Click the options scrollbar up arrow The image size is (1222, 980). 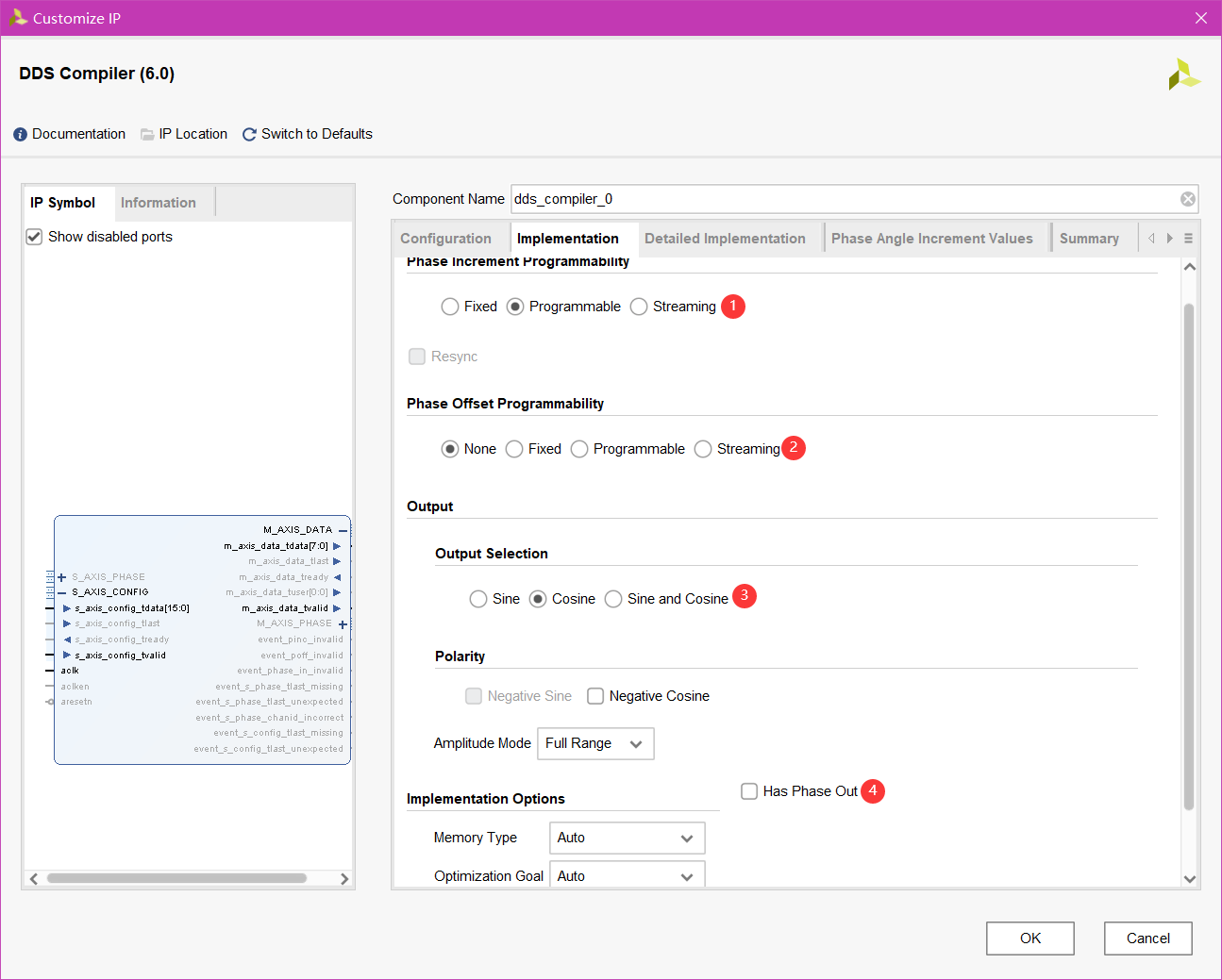pyautogui.click(x=1190, y=267)
